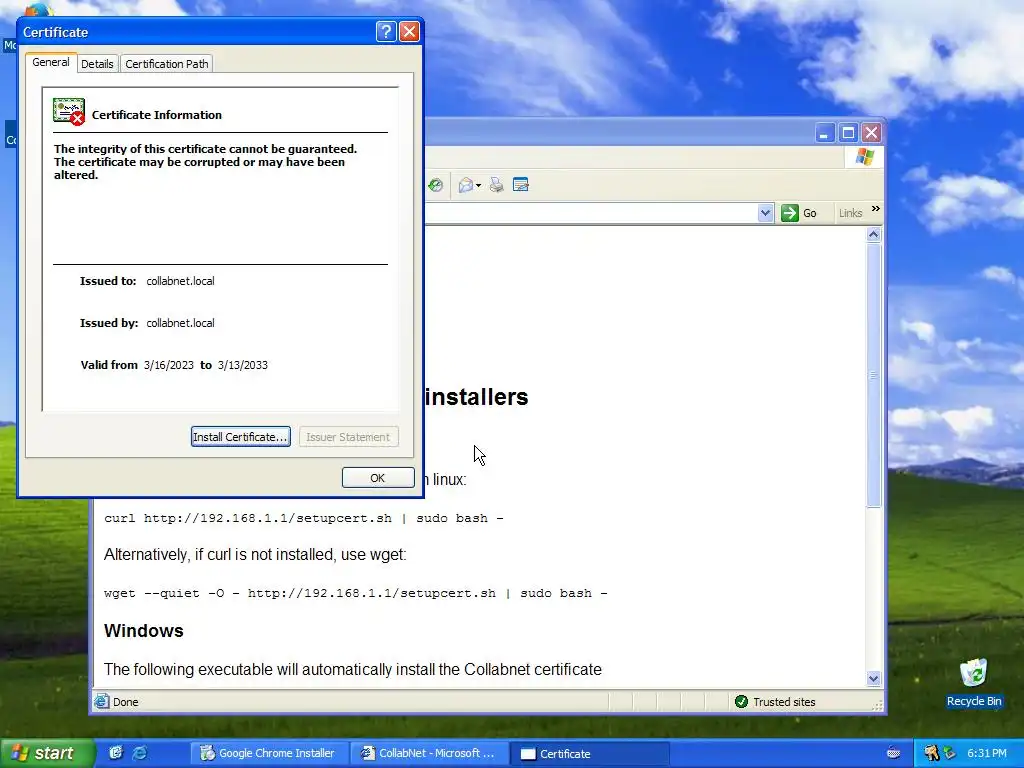
Task: Launch Internet Explorer from quick launch
Action: [x=139, y=753]
